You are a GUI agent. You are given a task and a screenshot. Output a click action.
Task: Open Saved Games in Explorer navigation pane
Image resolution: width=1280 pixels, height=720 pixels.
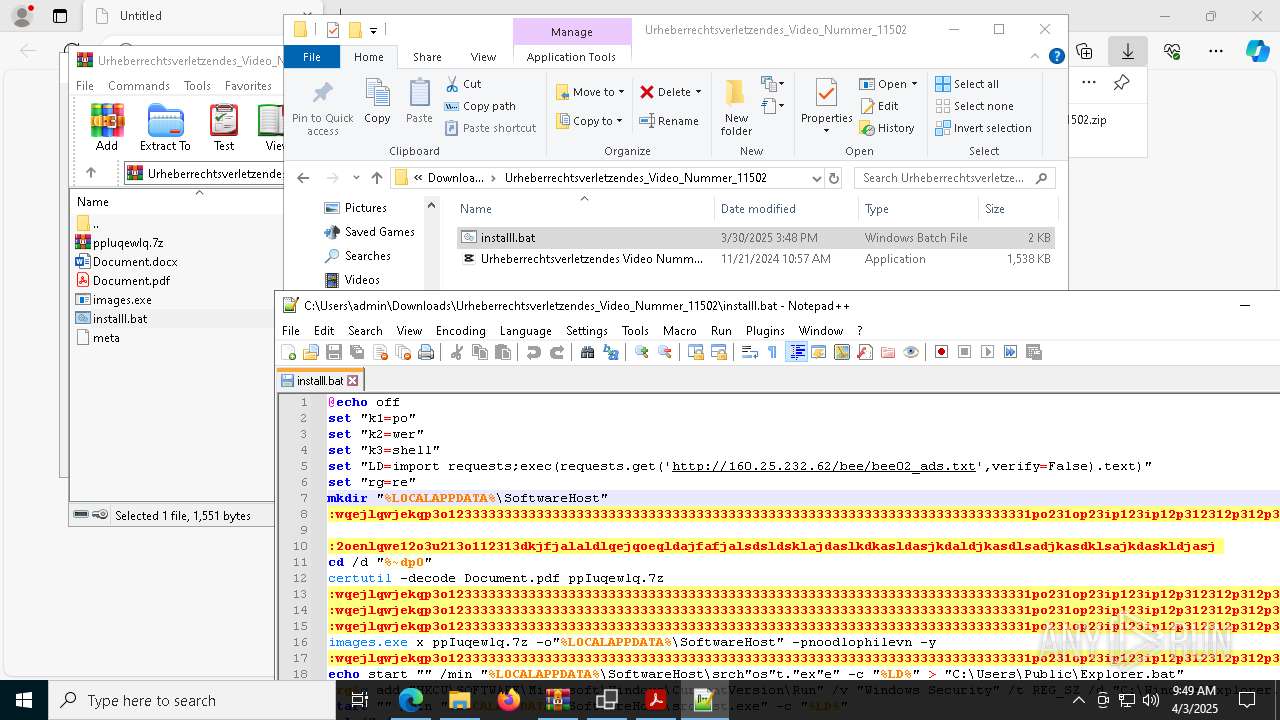[379, 232]
